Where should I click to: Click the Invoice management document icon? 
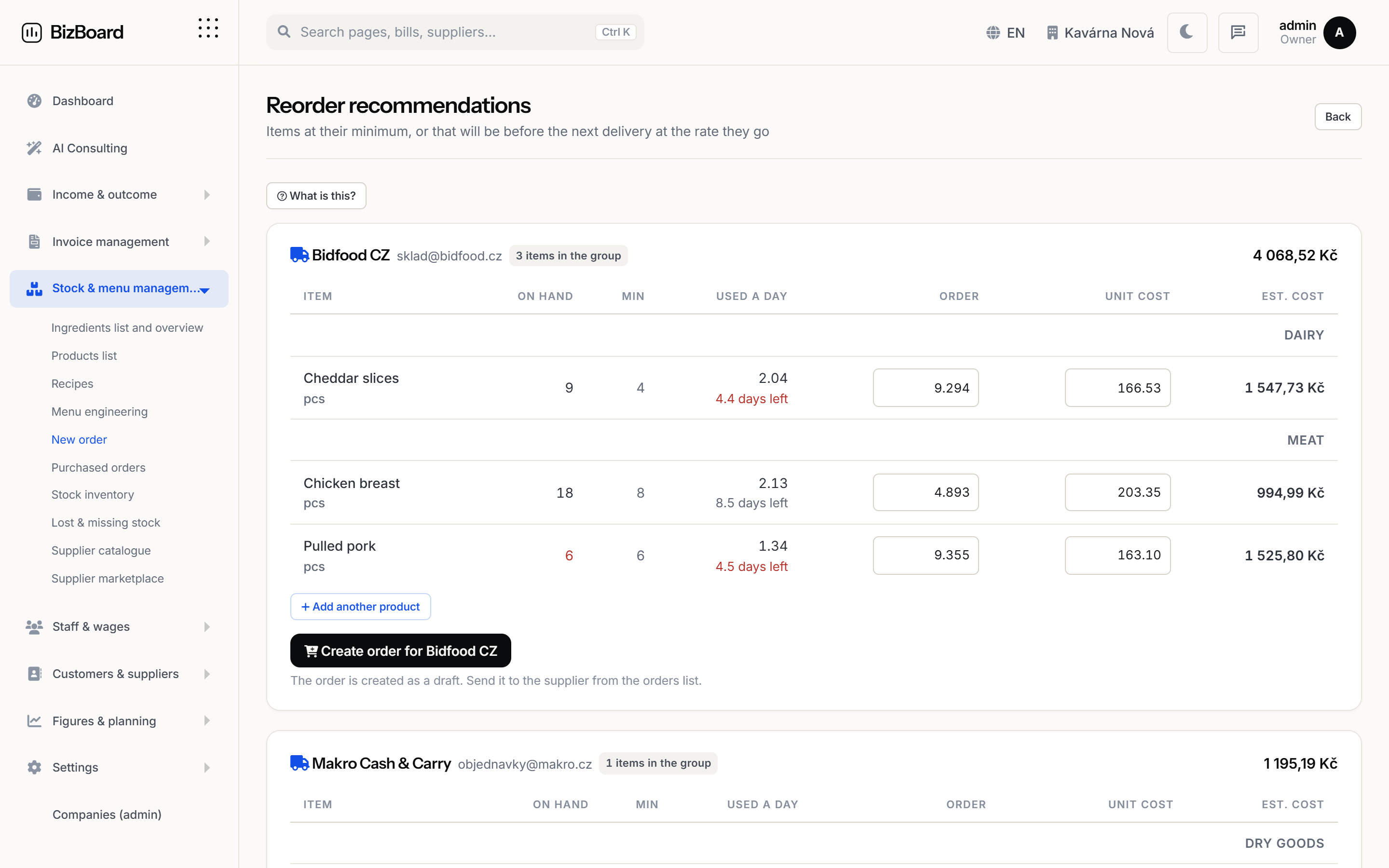34,242
